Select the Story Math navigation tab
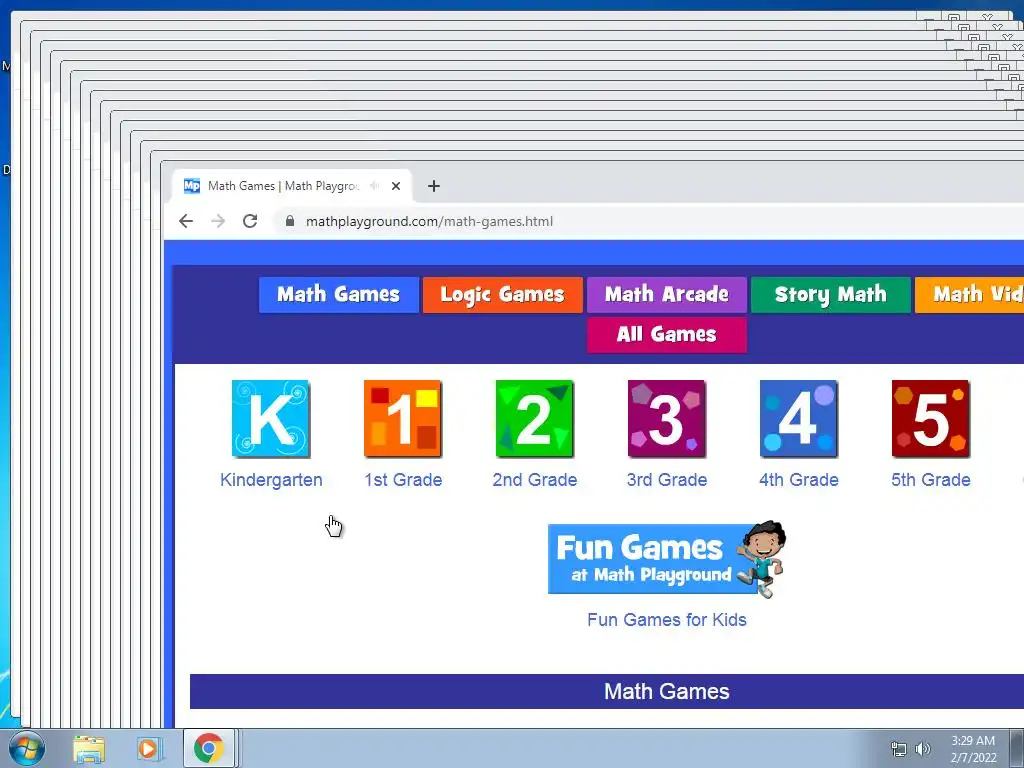This screenshot has height=768, width=1024. 831,295
